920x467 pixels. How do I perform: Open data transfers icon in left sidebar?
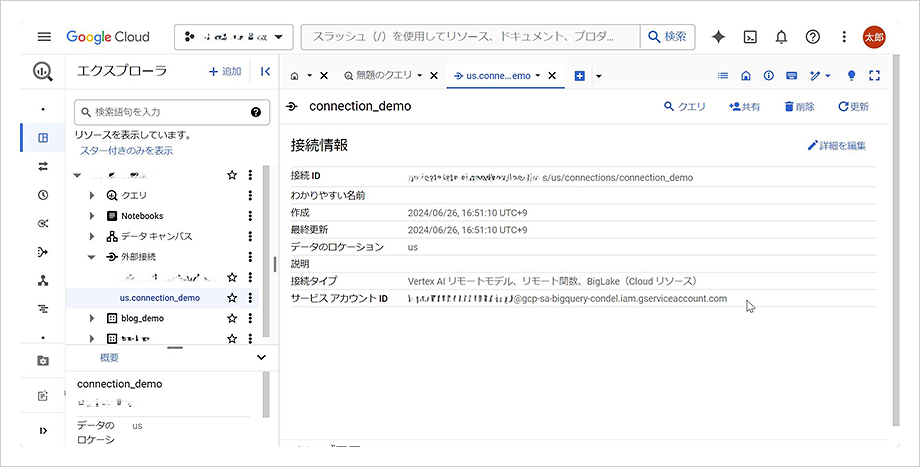(43, 167)
